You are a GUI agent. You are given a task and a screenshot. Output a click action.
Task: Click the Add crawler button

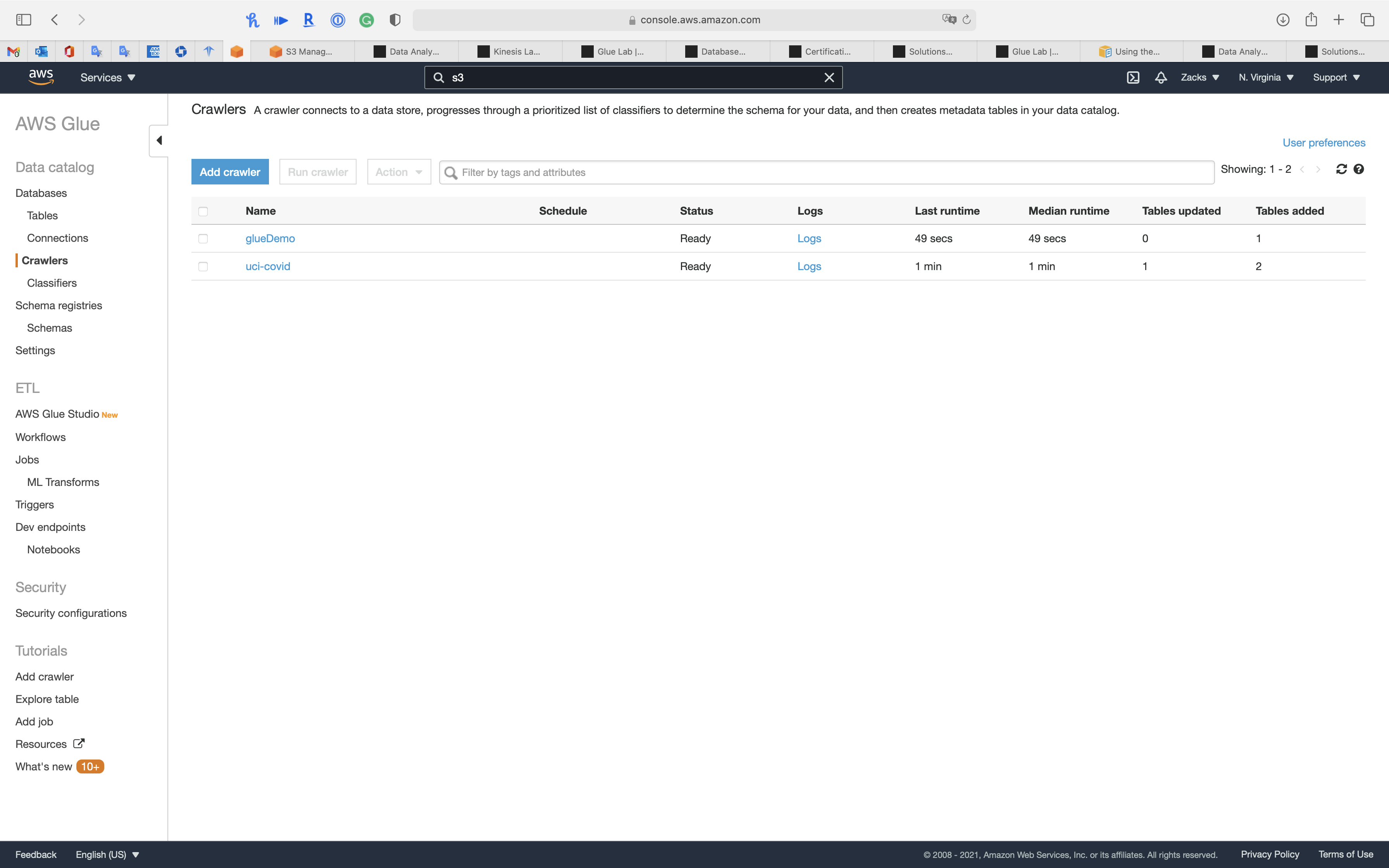pyautogui.click(x=229, y=172)
